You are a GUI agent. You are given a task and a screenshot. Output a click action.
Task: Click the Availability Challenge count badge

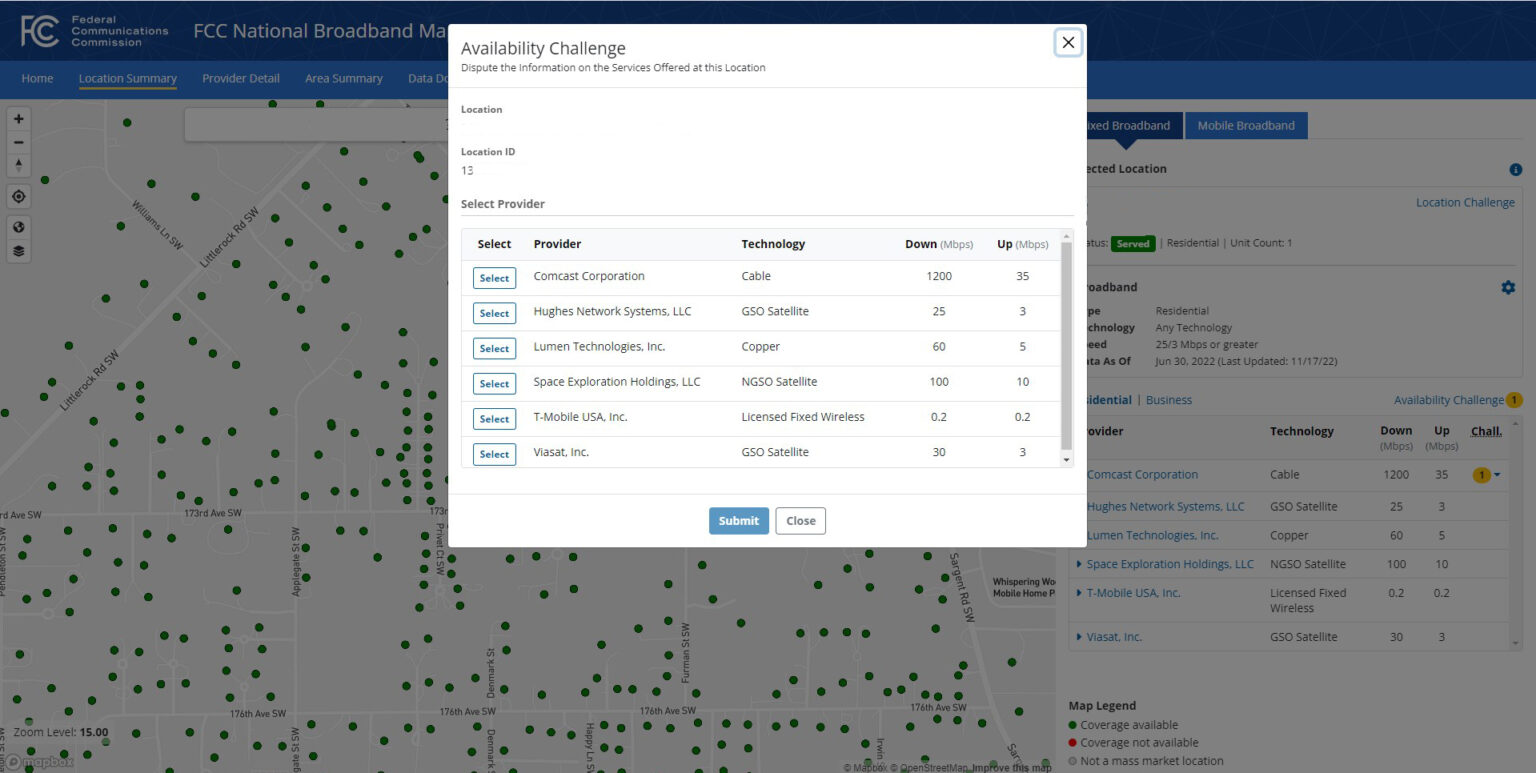click(1514, 400)
